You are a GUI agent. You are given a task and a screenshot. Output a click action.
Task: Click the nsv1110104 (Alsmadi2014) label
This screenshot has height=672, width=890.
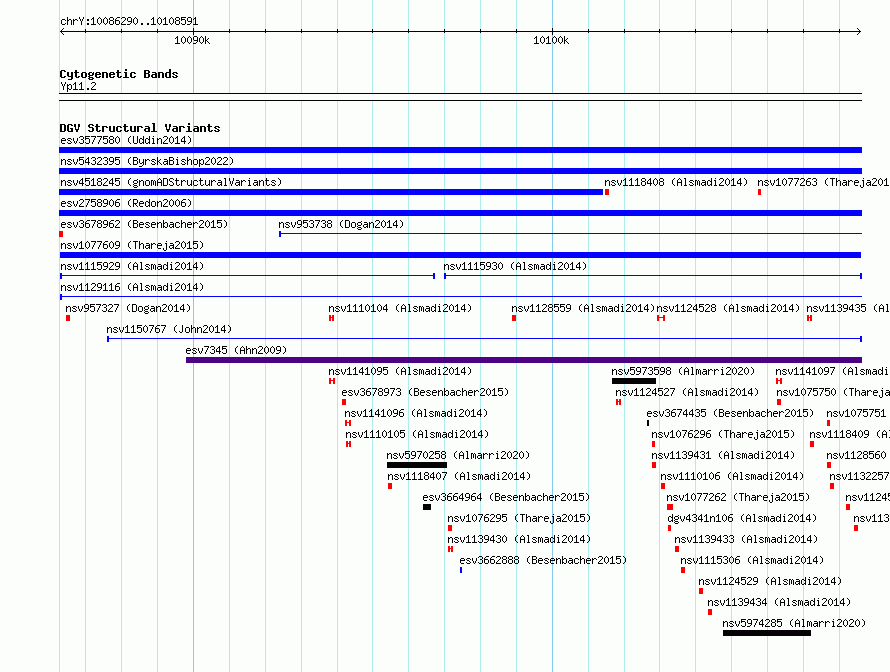click(x=400, y=308)
